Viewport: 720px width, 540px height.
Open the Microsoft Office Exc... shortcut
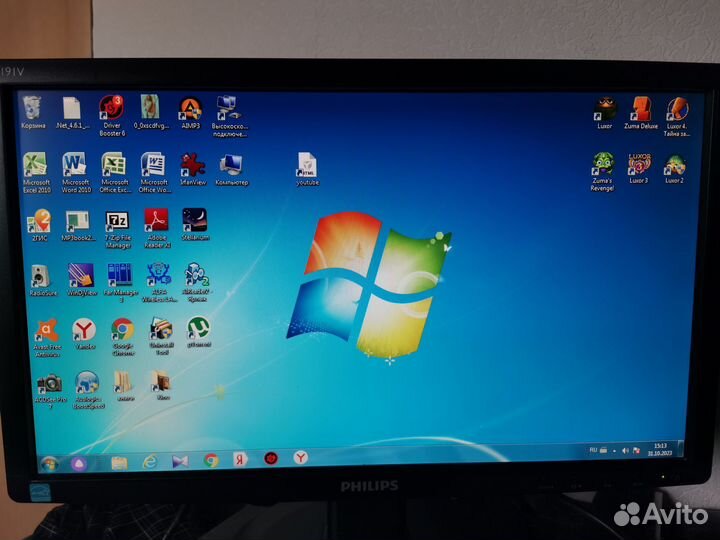[x=115, y=172]
